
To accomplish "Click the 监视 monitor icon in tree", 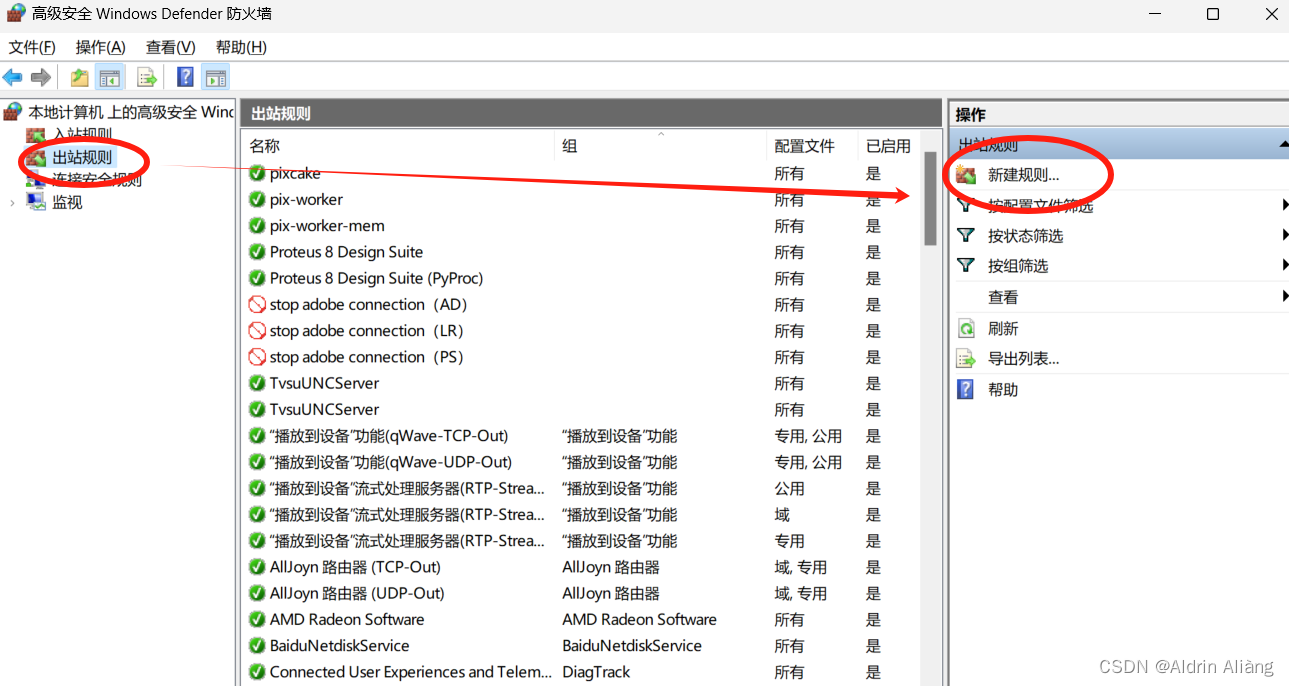I will (x=36, y=202).
